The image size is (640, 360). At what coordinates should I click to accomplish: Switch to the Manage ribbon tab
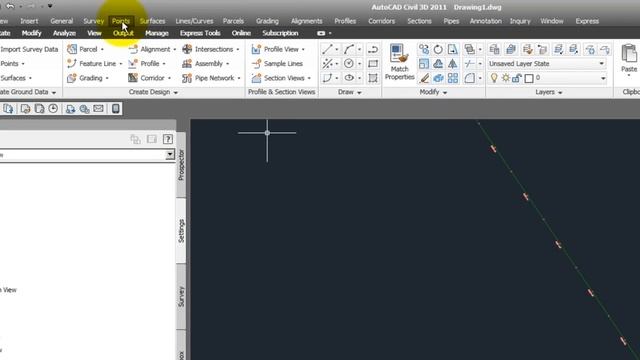coord(157,33)
